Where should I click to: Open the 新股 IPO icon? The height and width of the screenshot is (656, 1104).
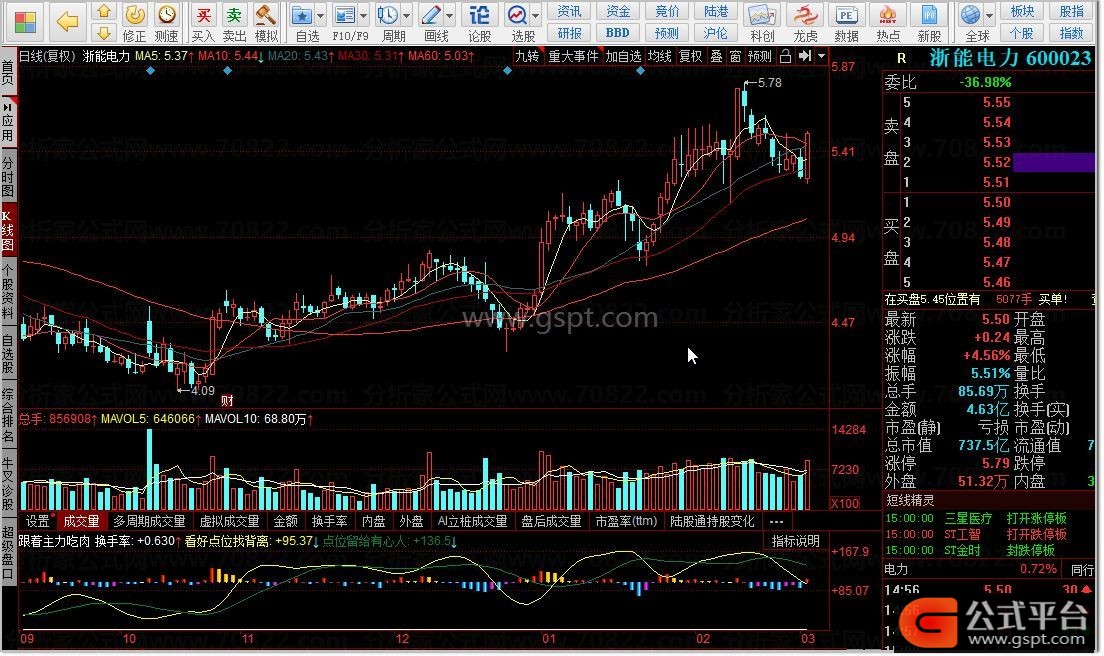[x=929, y=23]
